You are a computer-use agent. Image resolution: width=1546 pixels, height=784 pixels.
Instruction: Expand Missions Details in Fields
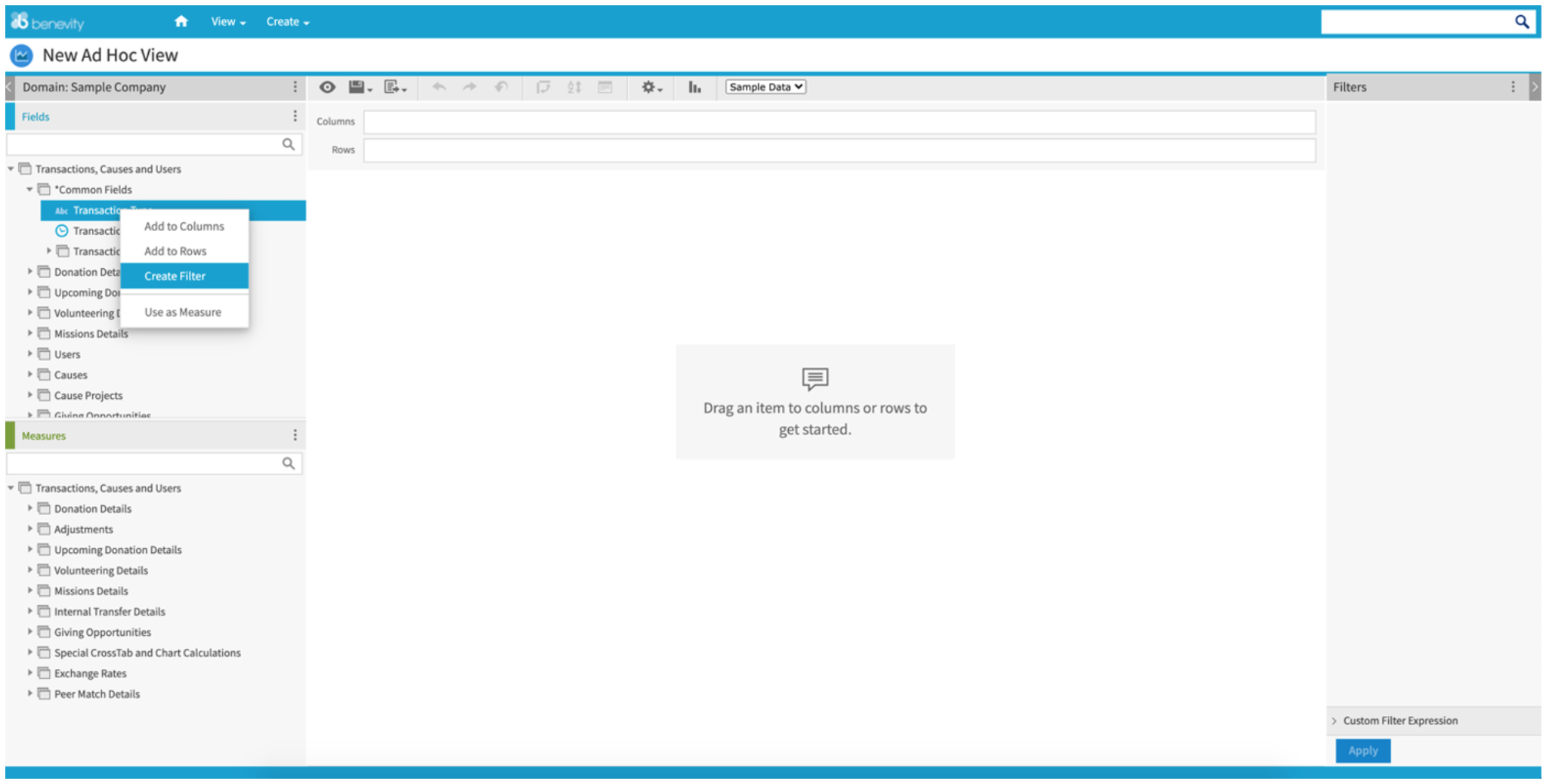click(29, 333)
